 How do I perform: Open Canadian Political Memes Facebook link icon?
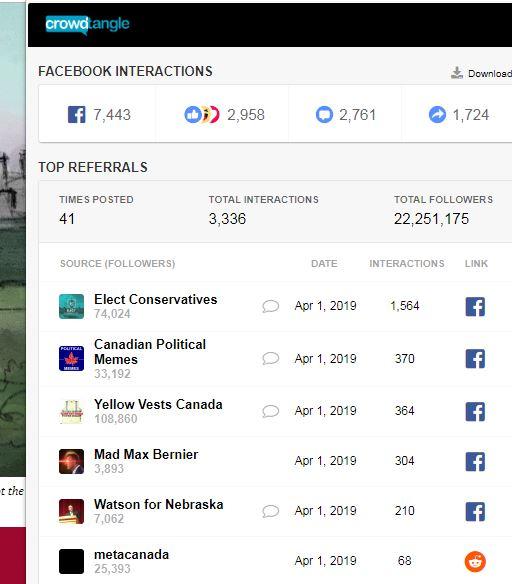[475, 359]
